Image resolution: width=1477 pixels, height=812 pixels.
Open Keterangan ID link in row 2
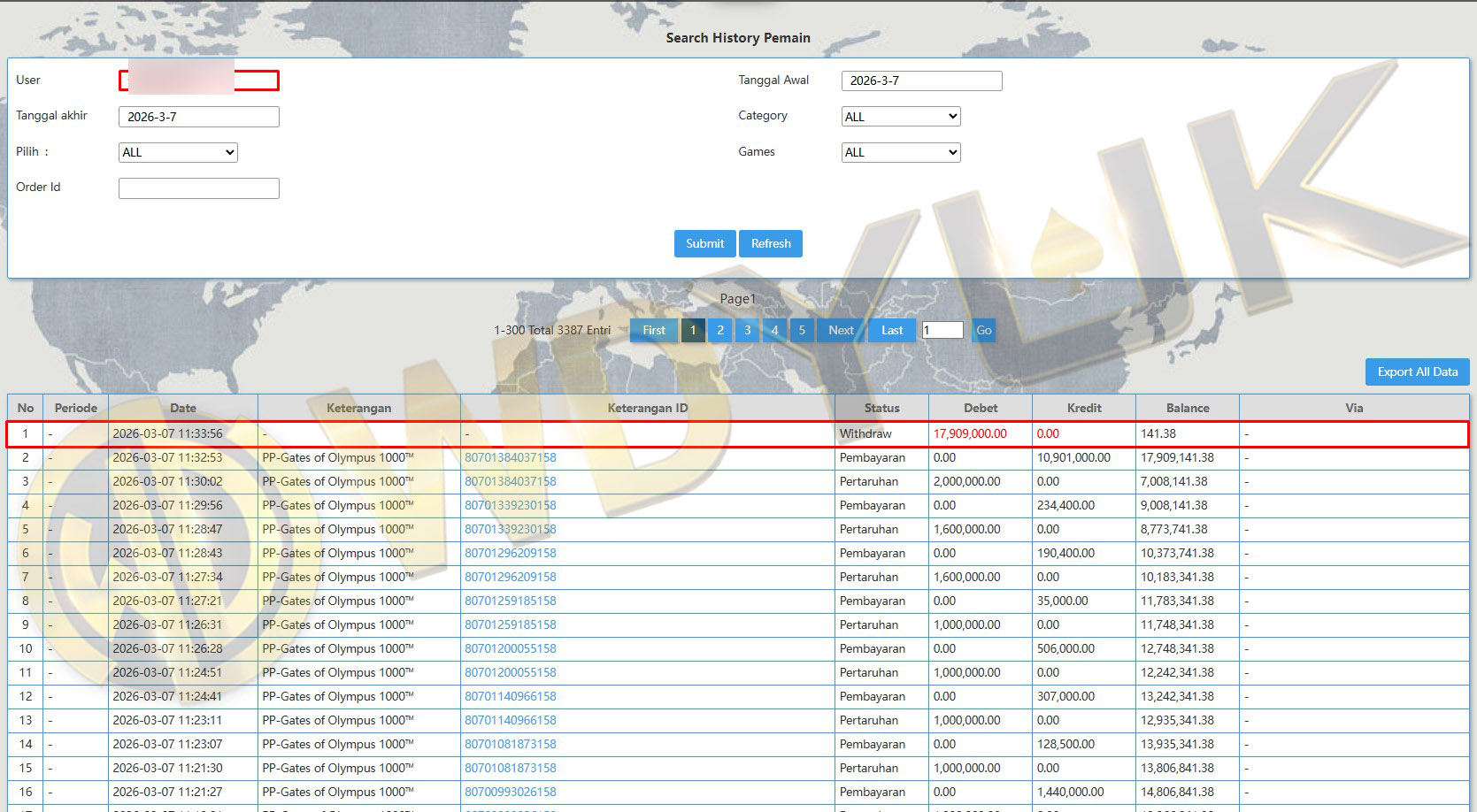[x=511, y=458]
